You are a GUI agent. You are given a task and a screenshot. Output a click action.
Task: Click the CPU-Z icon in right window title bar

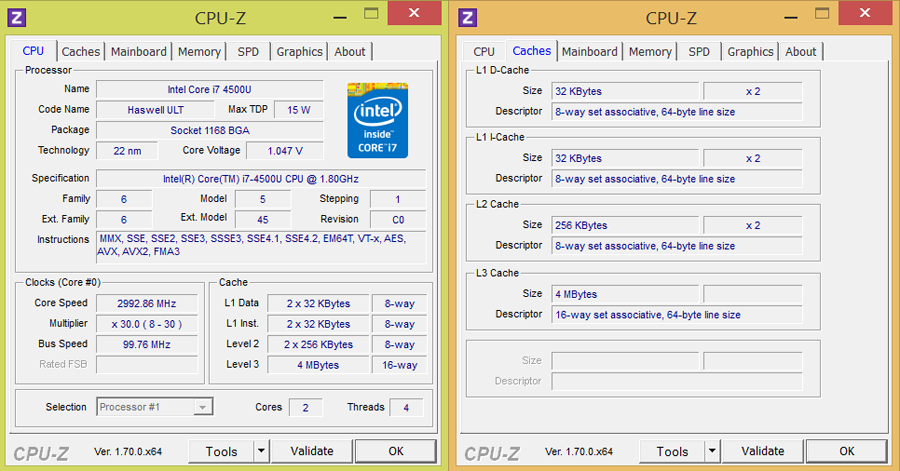[x=468, y=17]
